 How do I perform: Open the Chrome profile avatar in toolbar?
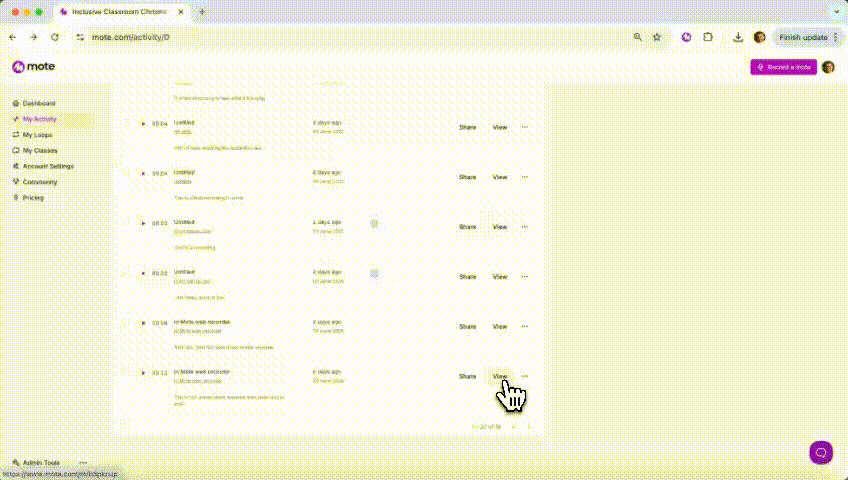pos(759,37)
